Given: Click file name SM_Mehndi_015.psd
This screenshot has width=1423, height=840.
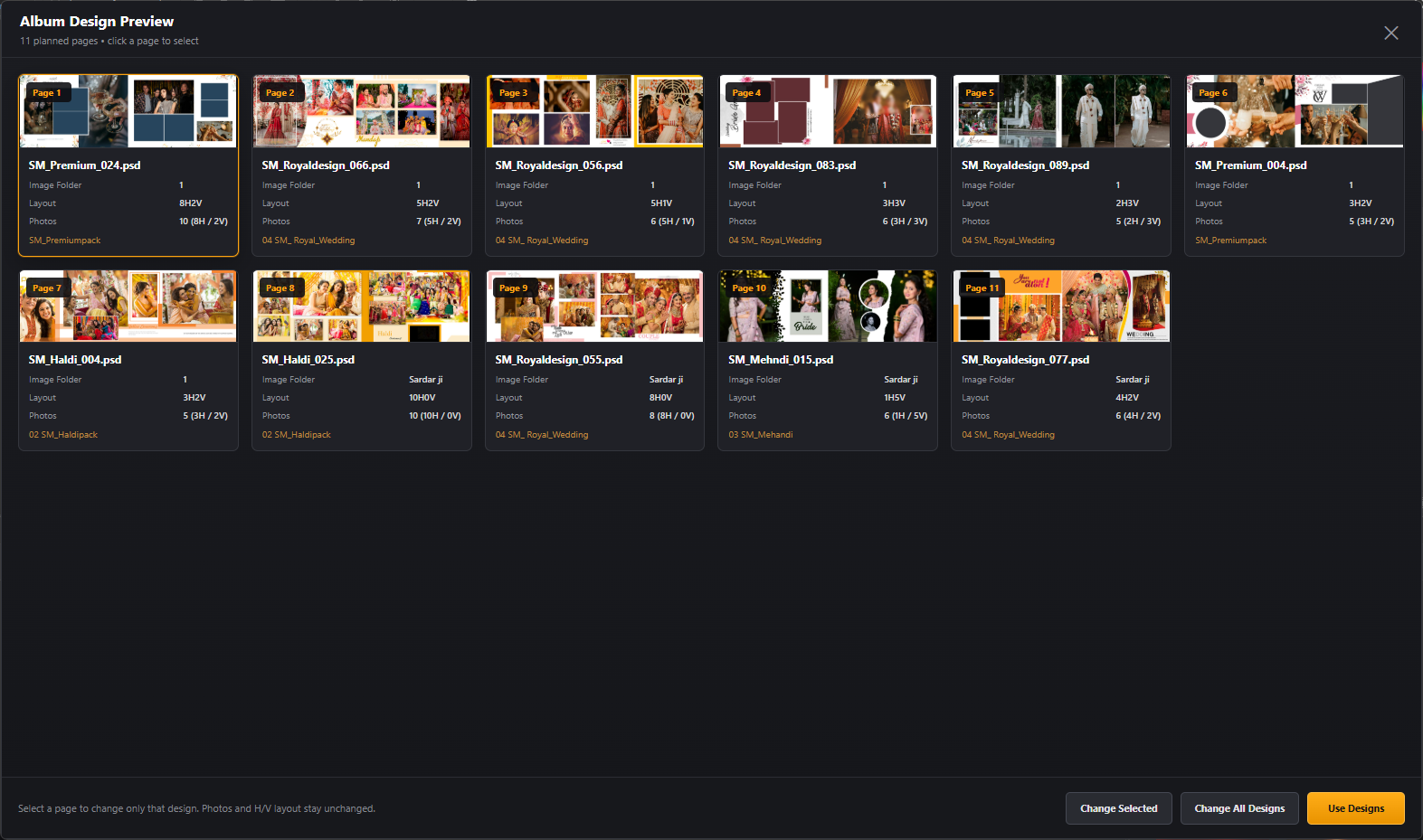Looking at the screenshot, I should click(781, 360).
